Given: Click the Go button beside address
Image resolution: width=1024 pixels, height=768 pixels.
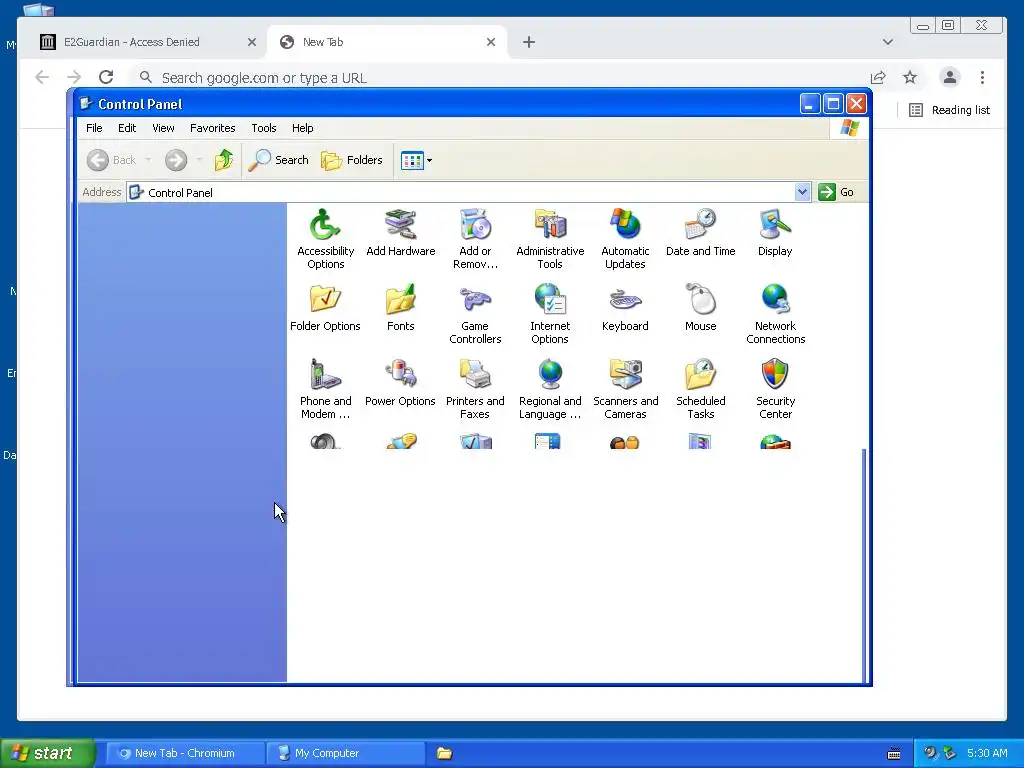Looking at the screenshot, I should pyautogui.click(x=837, y=192).
